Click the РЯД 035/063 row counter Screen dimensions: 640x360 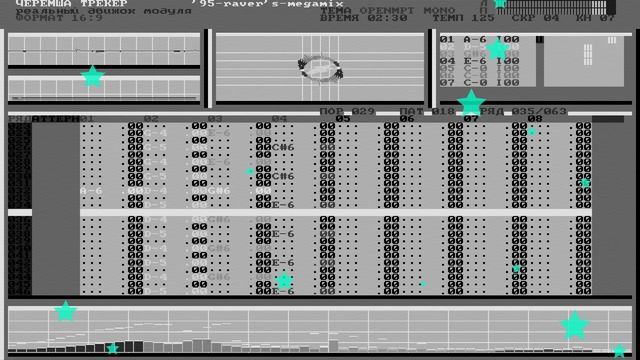(x=523, y=111)
